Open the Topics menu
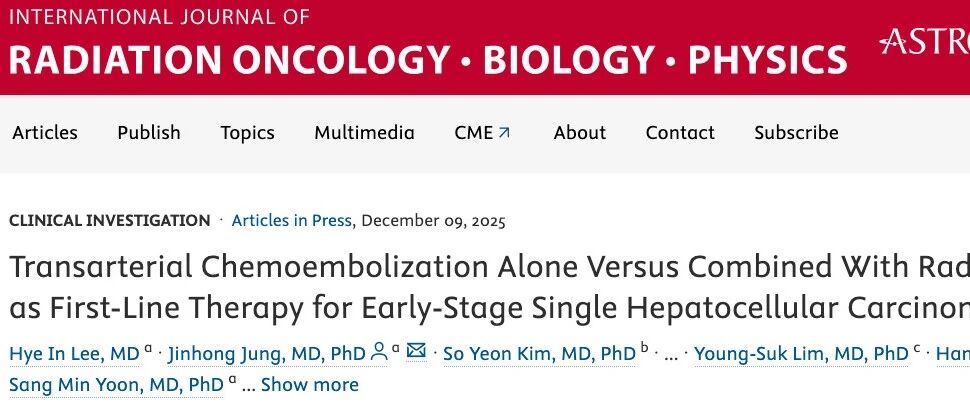This screenshot has height=412, width=970. coord(247,132)
